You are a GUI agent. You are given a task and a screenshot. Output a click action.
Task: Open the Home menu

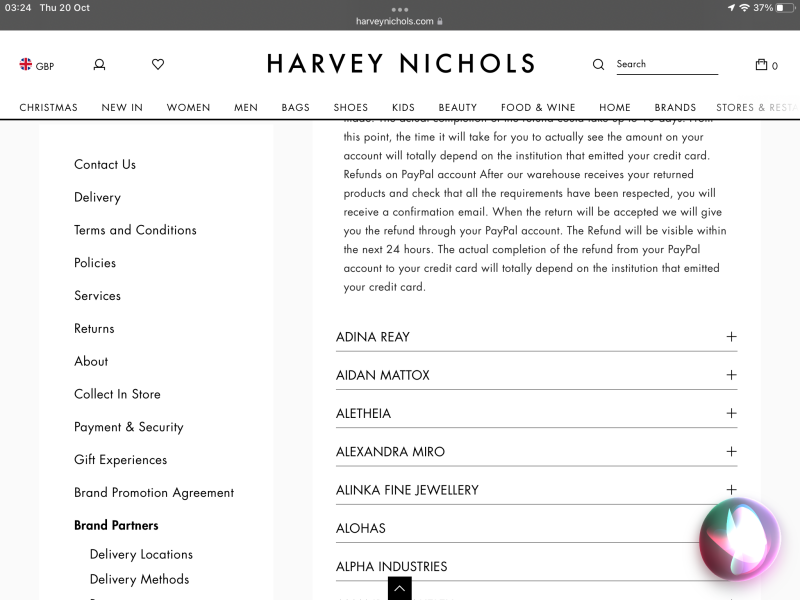(615, 107)
